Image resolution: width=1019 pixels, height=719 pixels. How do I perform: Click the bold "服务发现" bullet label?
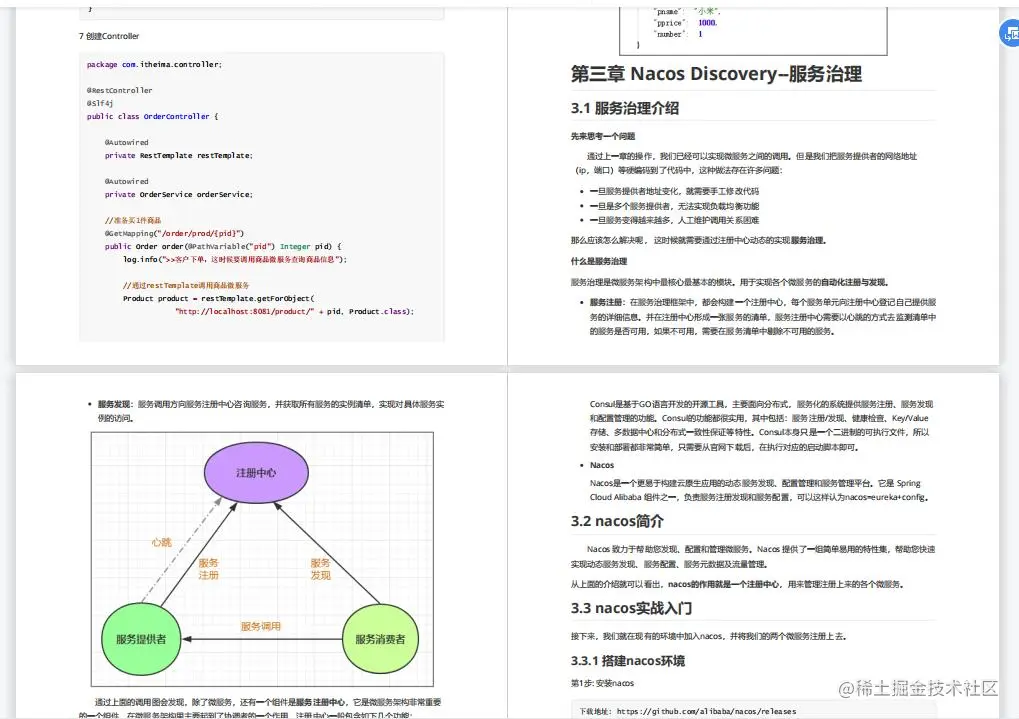[x=114, y=404]
